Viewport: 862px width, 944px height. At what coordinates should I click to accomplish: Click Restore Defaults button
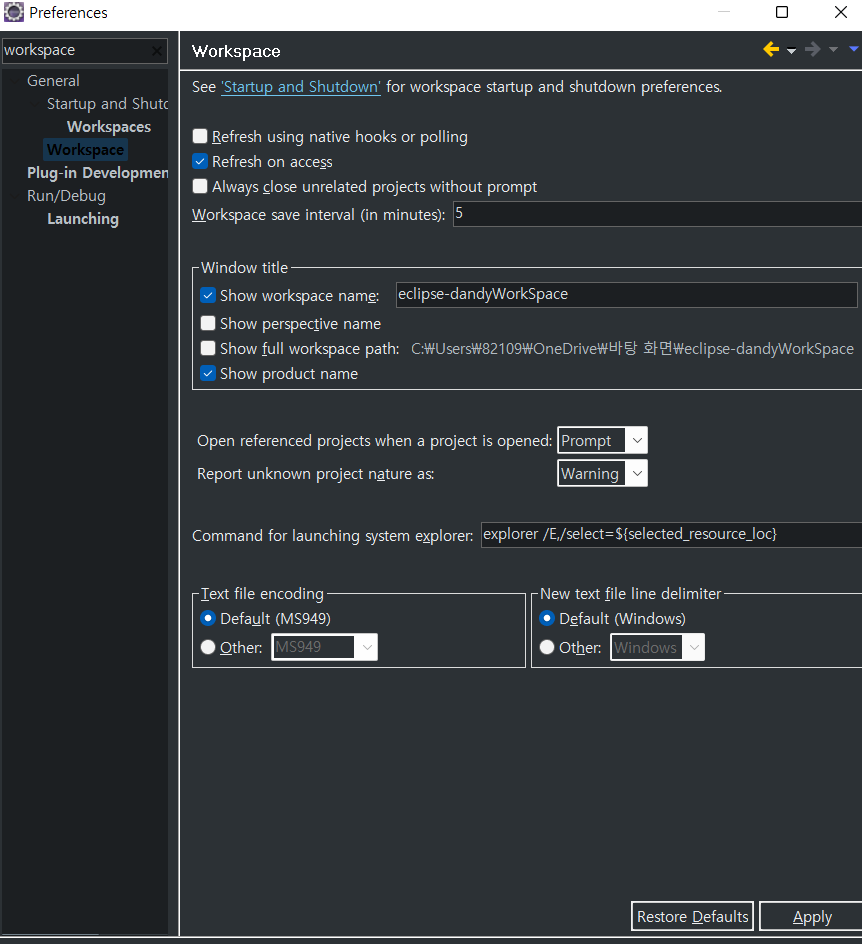click(x=692, y=916)
